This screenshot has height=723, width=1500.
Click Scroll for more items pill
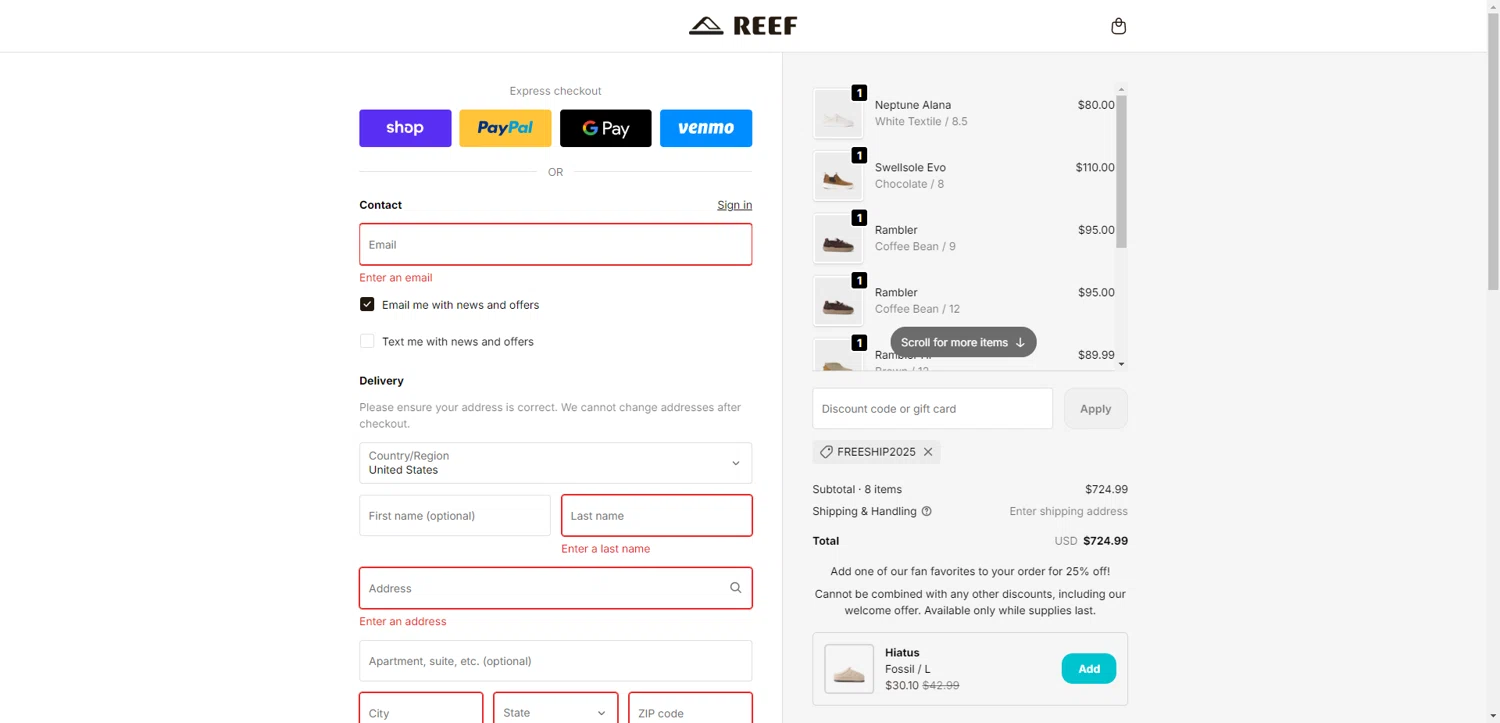coord(963,342)
